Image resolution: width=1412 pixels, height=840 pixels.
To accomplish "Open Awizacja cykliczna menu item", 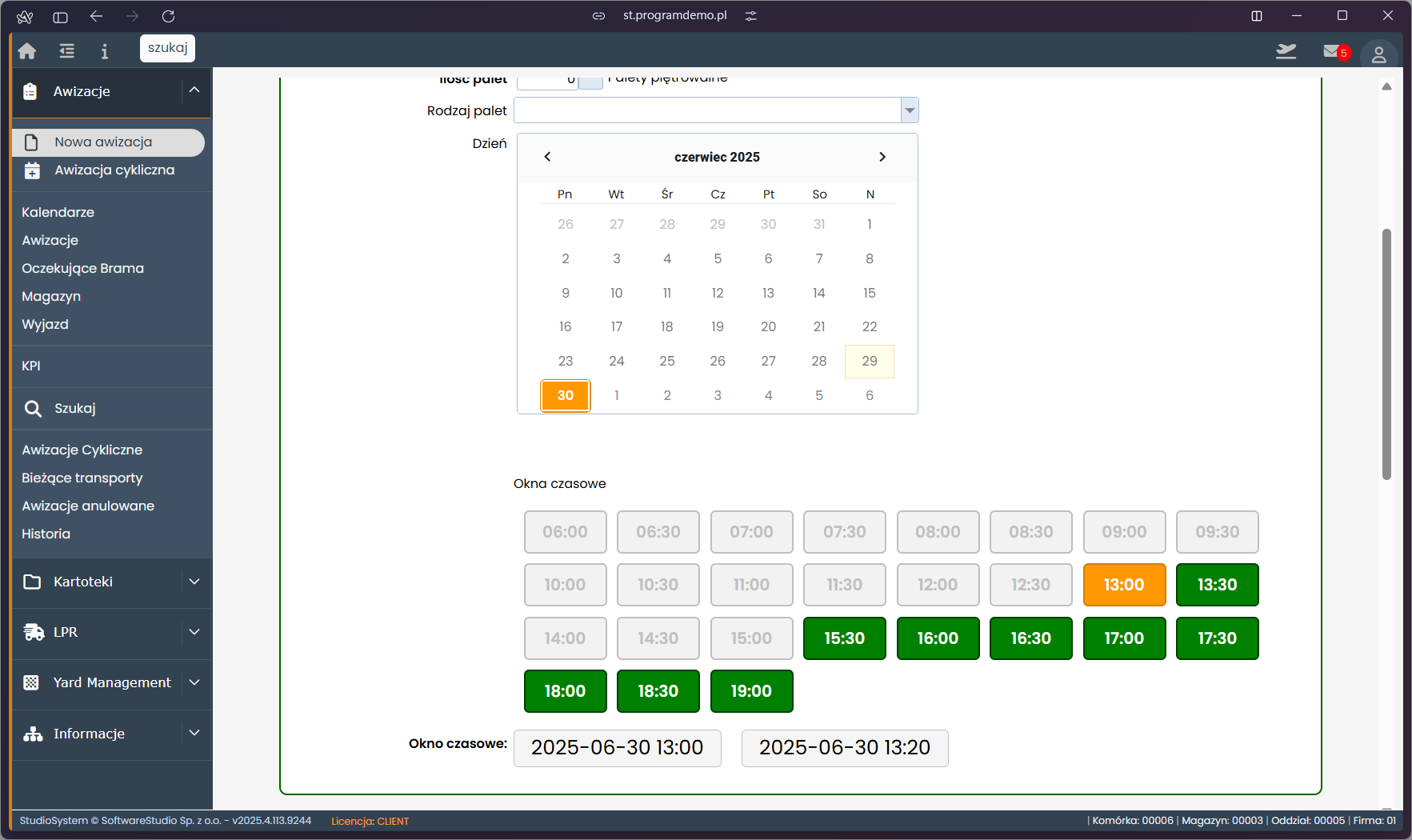I will pyautogui.click(x=114, y=170).
